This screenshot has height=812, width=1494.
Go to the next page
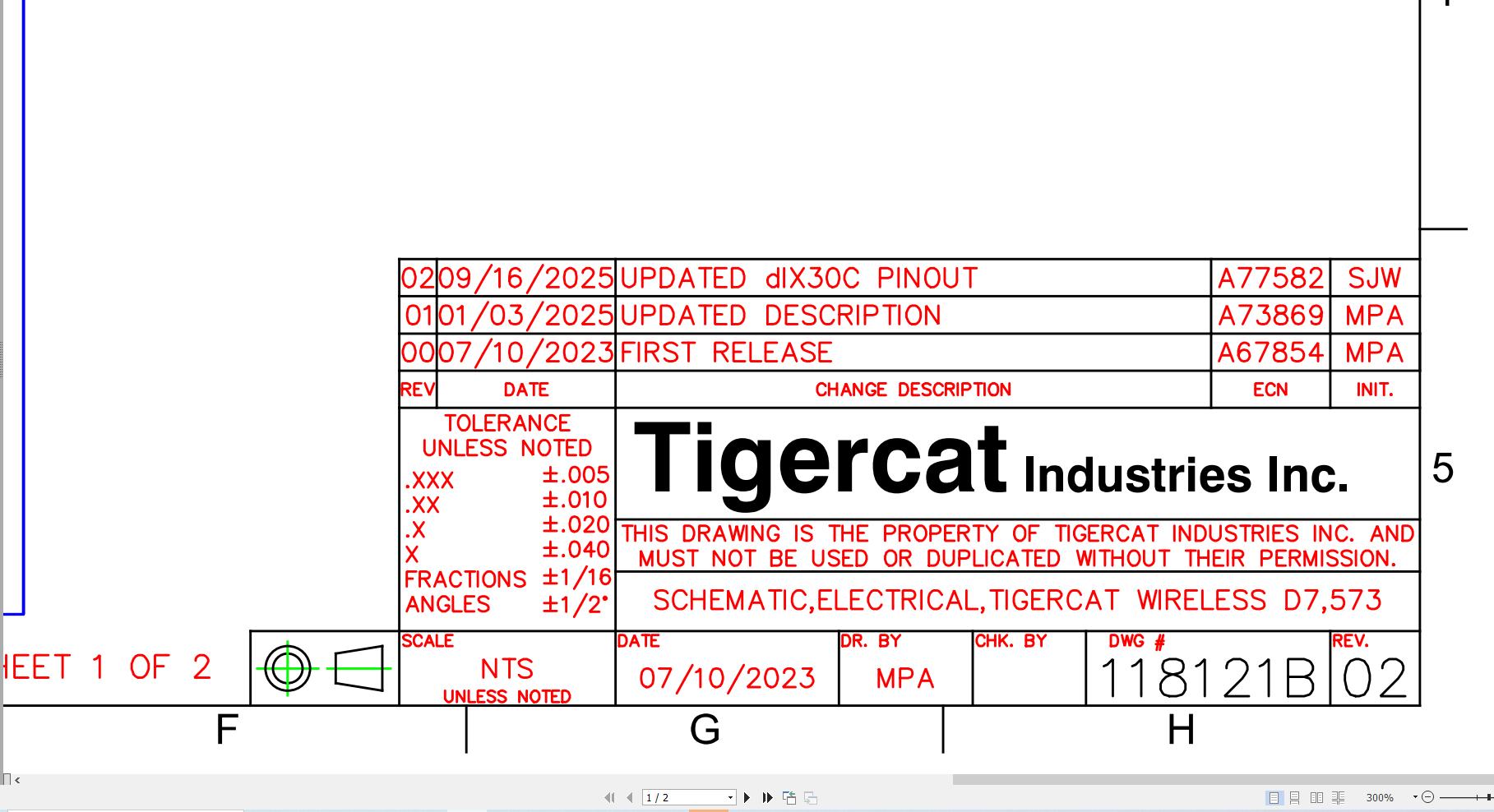pos(747,797)
